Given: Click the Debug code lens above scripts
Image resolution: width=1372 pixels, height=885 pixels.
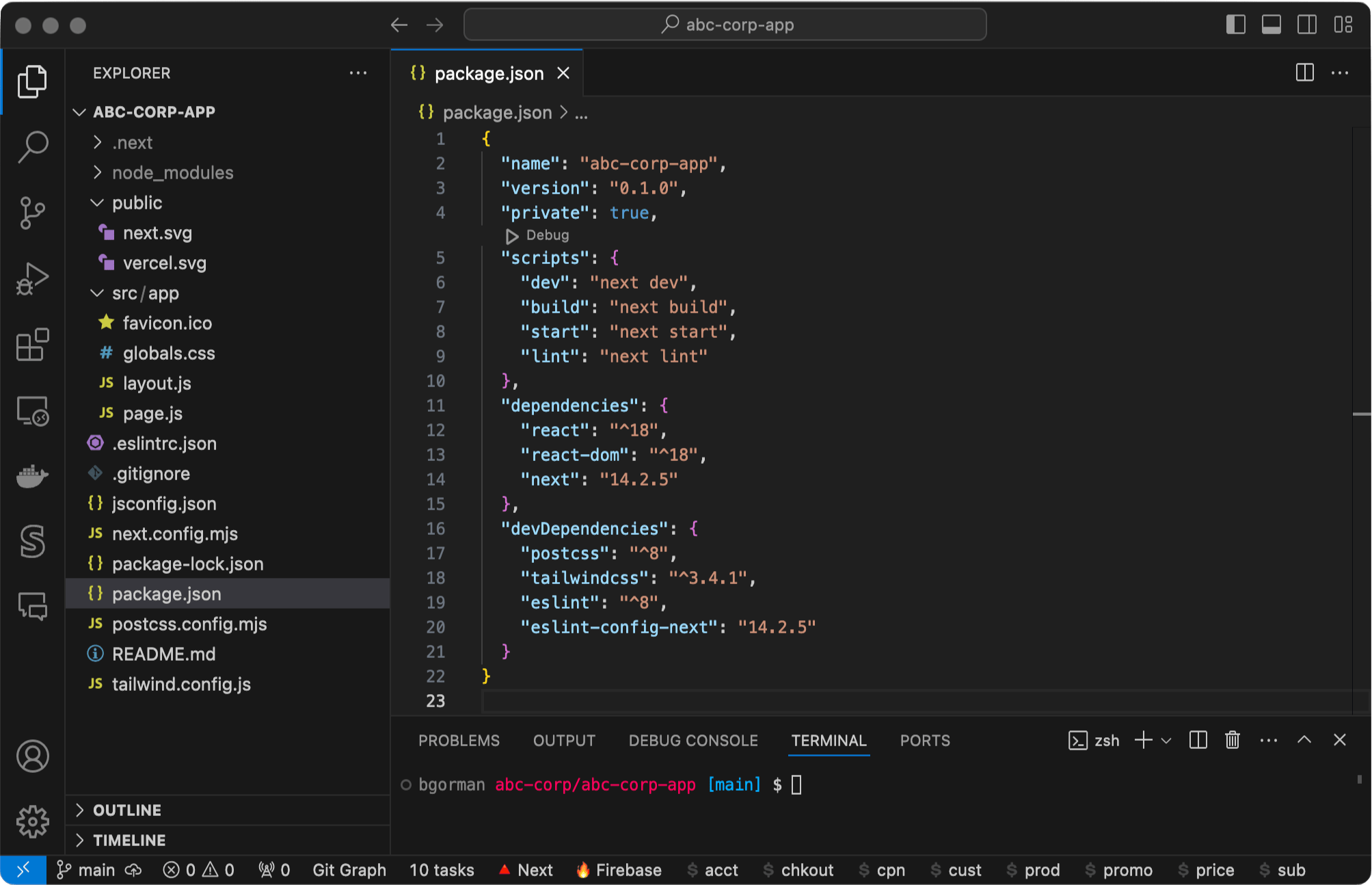Looking at the screenshot, I should (x=537, y=235).
